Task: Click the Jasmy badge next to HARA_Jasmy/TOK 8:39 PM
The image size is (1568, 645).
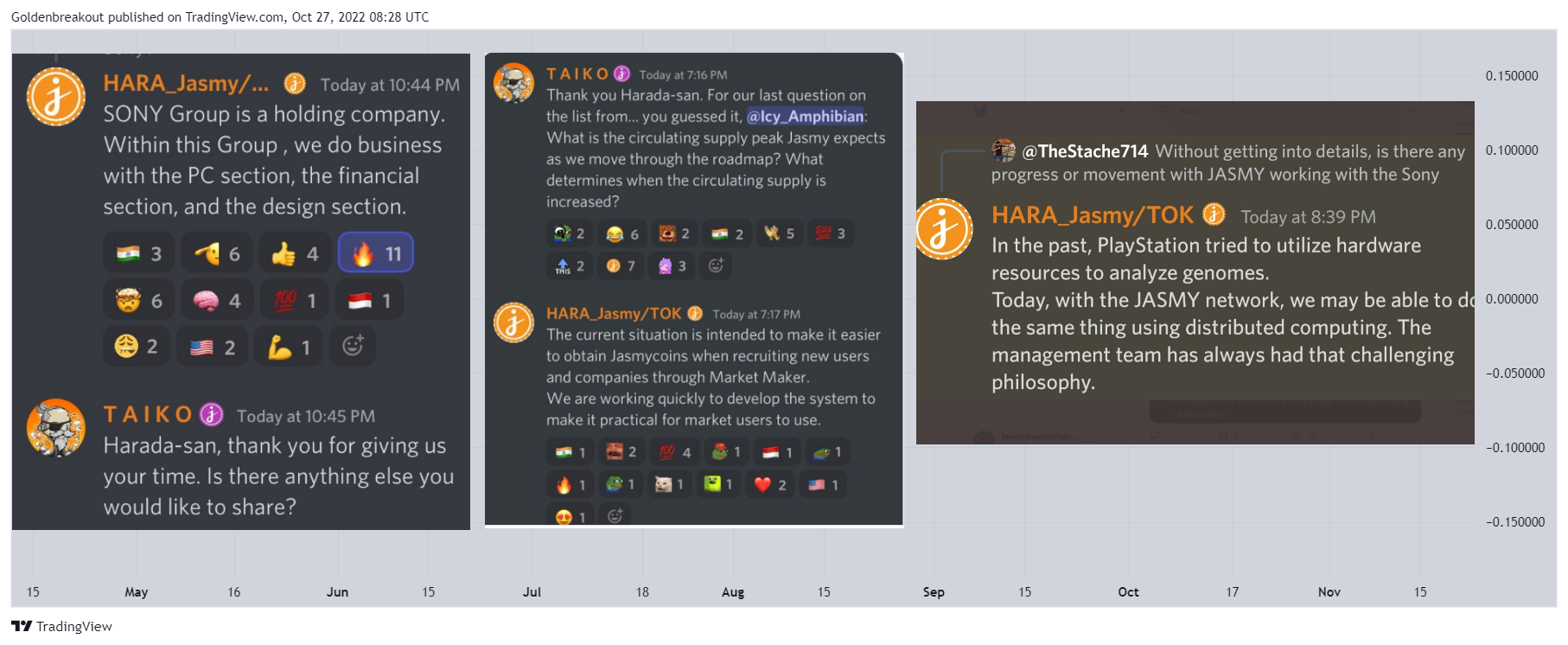Action: (1214, 214)
